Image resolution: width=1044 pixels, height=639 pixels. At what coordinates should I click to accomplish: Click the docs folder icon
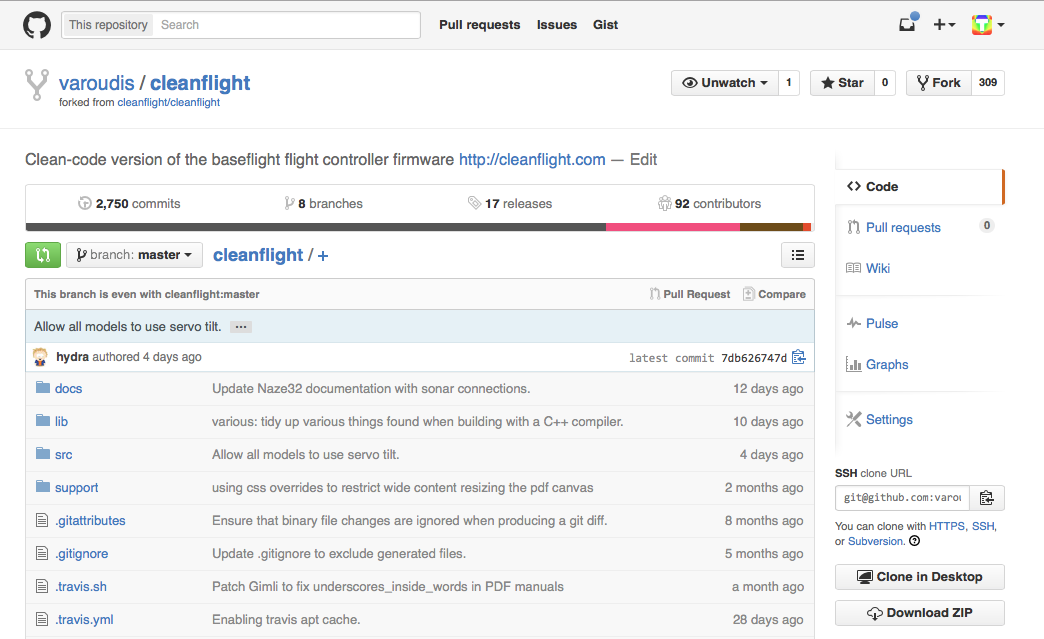43,387
